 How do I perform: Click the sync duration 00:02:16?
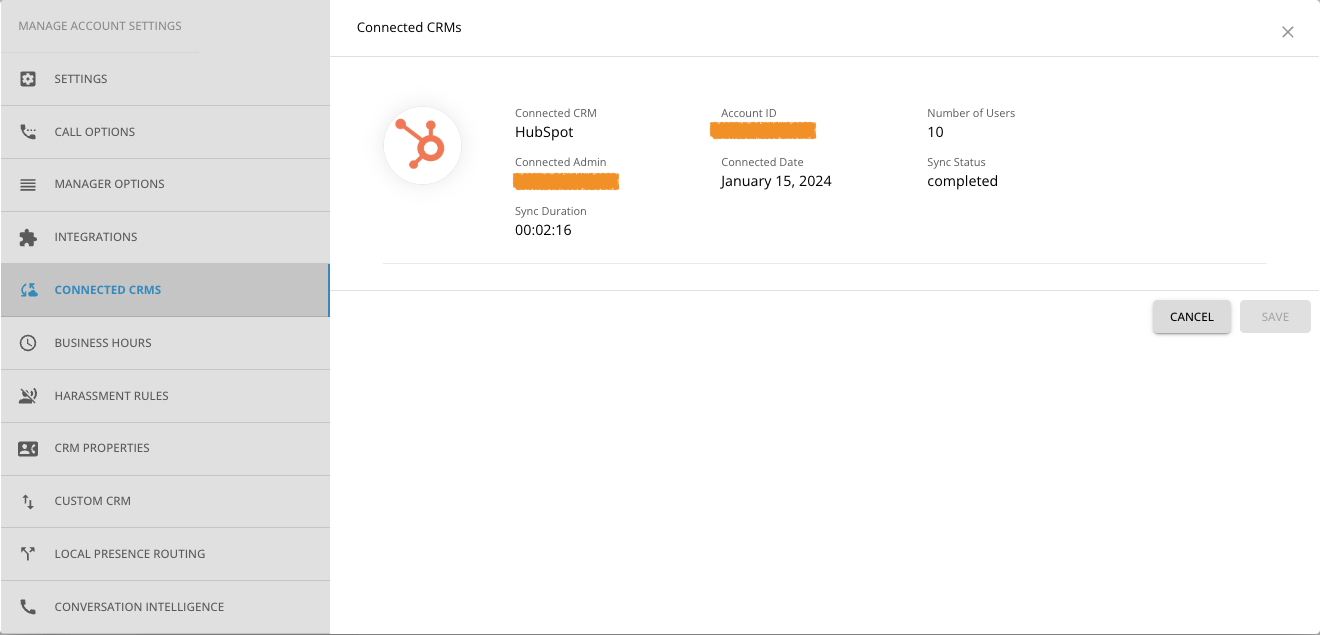543,230
